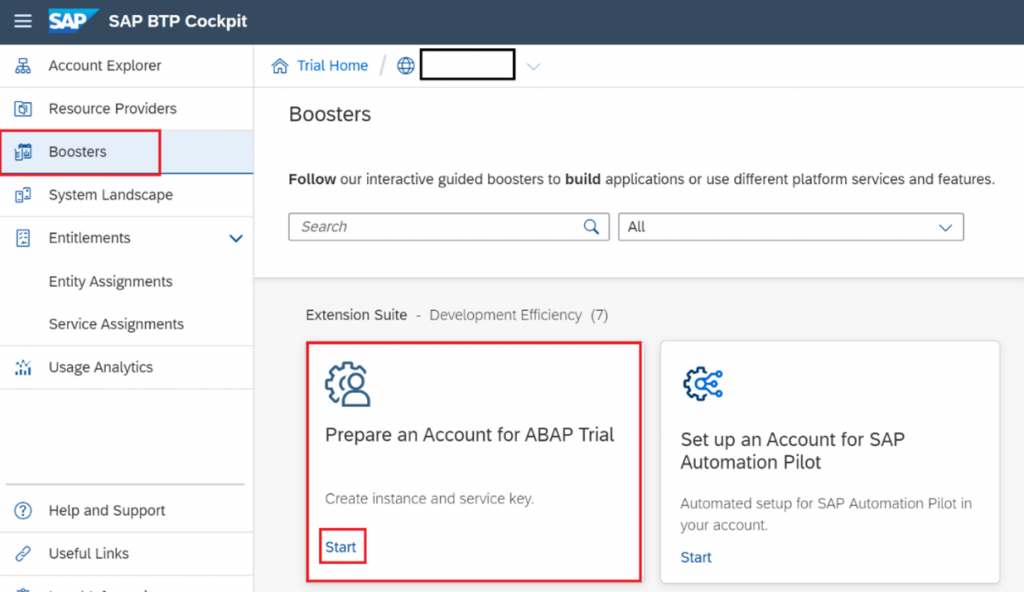Click the boosters Search input field
The width and height of the screenshot is (1024, 592).
pyautogui.click(x=449, y=227)
